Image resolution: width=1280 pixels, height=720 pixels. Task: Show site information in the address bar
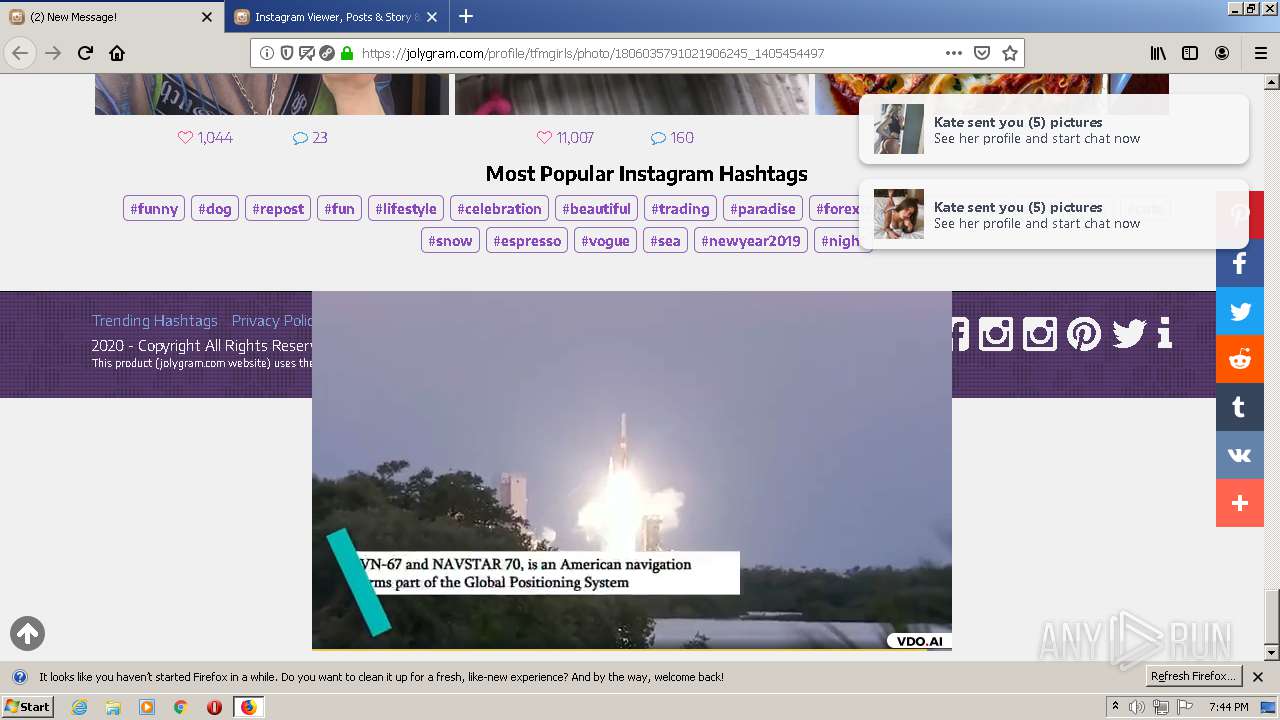(x=267, y=53)
